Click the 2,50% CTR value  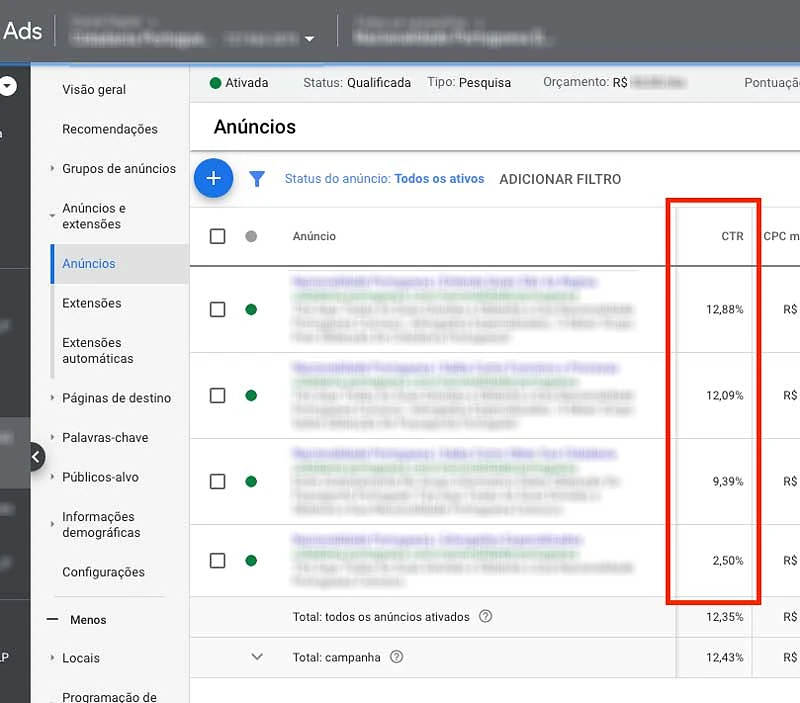pyautogui.click(x=728, y=561)
